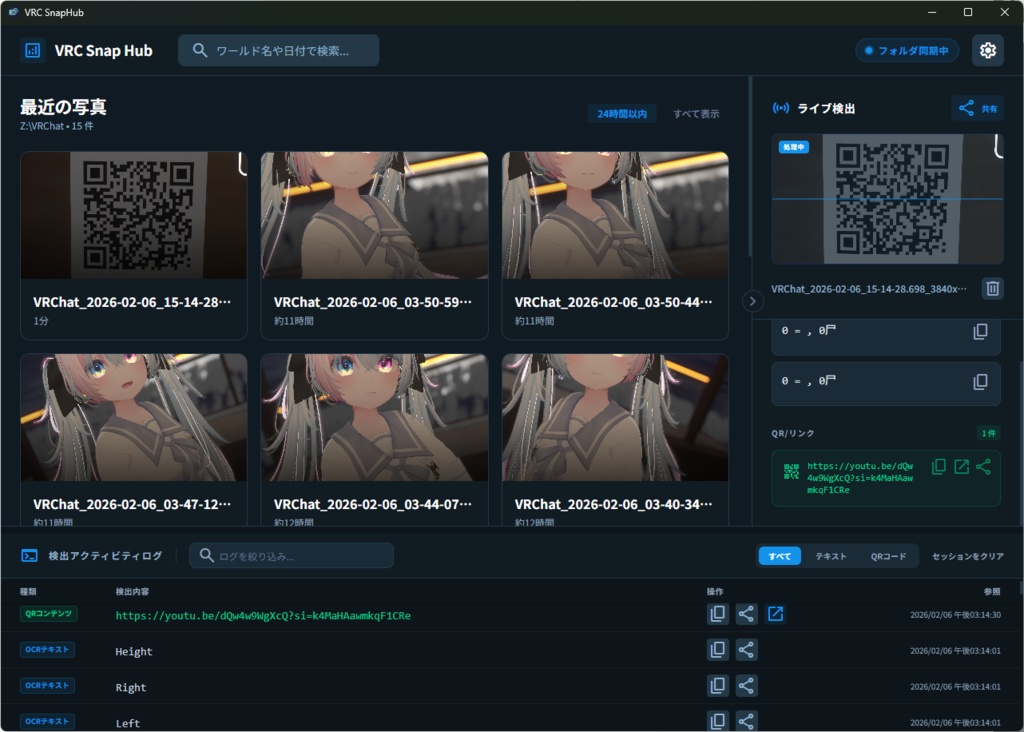Collapse the side panel with the chevron

point(752,301)
